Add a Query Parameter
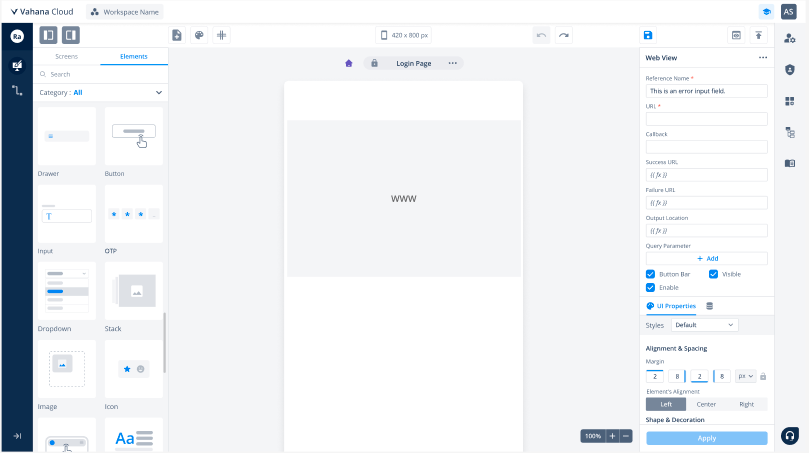The height and width of the screenshot is (453, 809). pos(706,258)
